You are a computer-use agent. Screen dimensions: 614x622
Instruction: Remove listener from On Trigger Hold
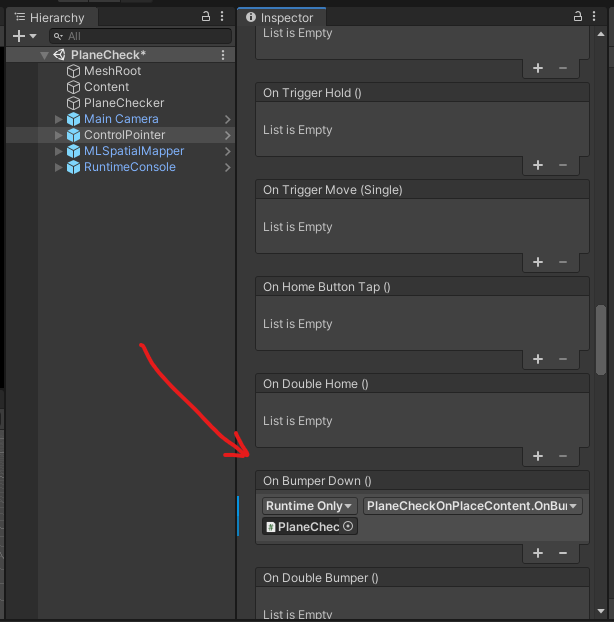[x=563, y=165]
